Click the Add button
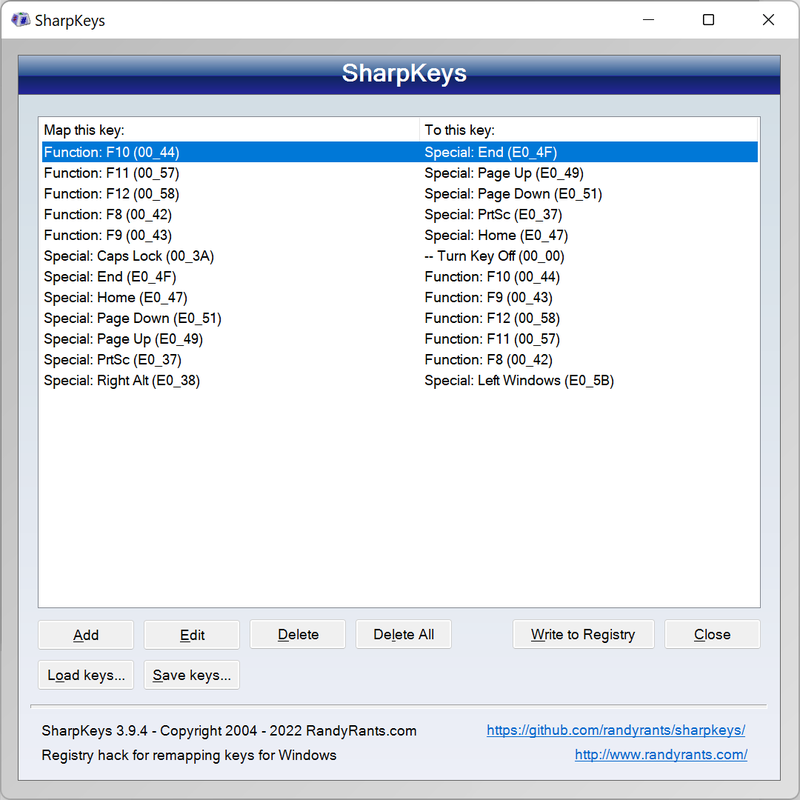 (x=86, y=635)
